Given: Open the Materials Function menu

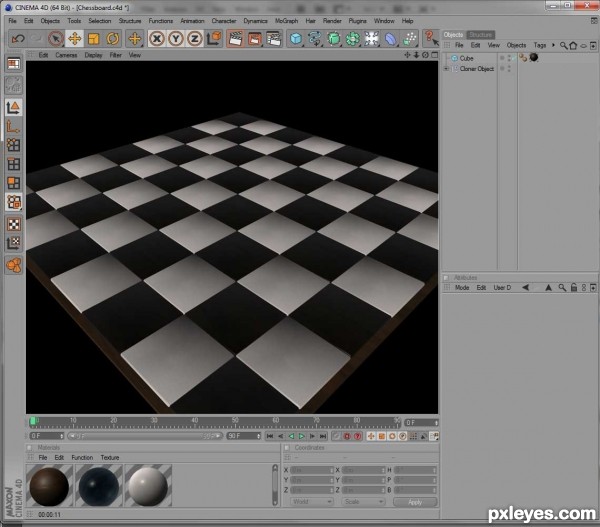Looking at the screenshot, I should pyautogui.click(x=82, y=457).
